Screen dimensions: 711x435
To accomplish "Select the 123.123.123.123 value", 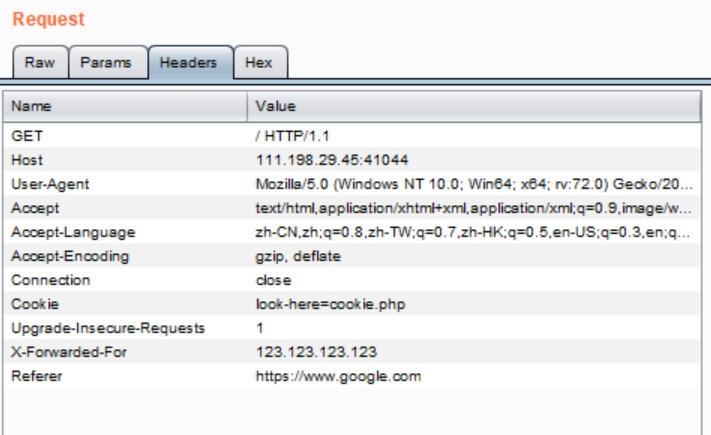I will tap(474, 352).
